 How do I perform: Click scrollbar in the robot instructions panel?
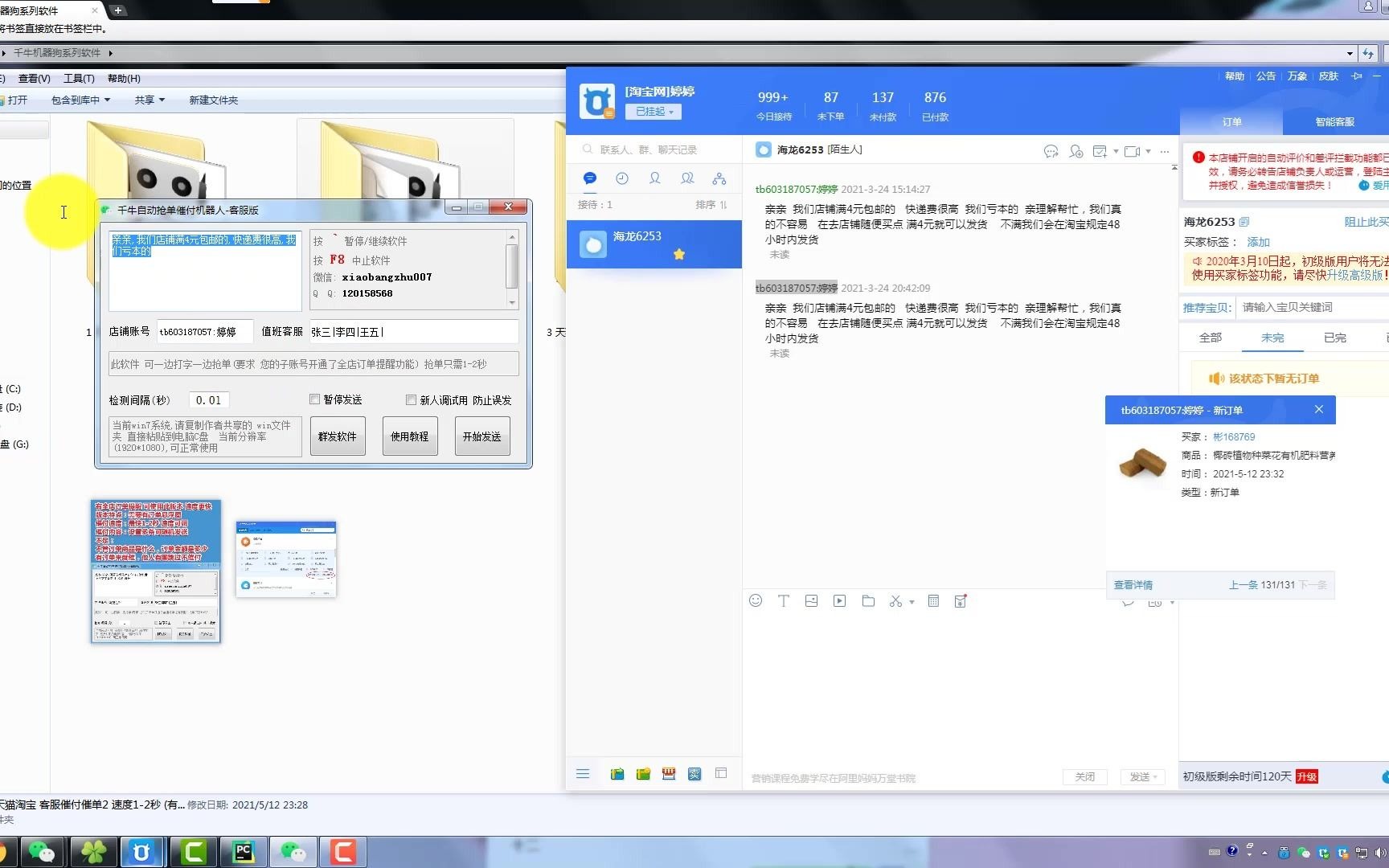coord(512,268)
